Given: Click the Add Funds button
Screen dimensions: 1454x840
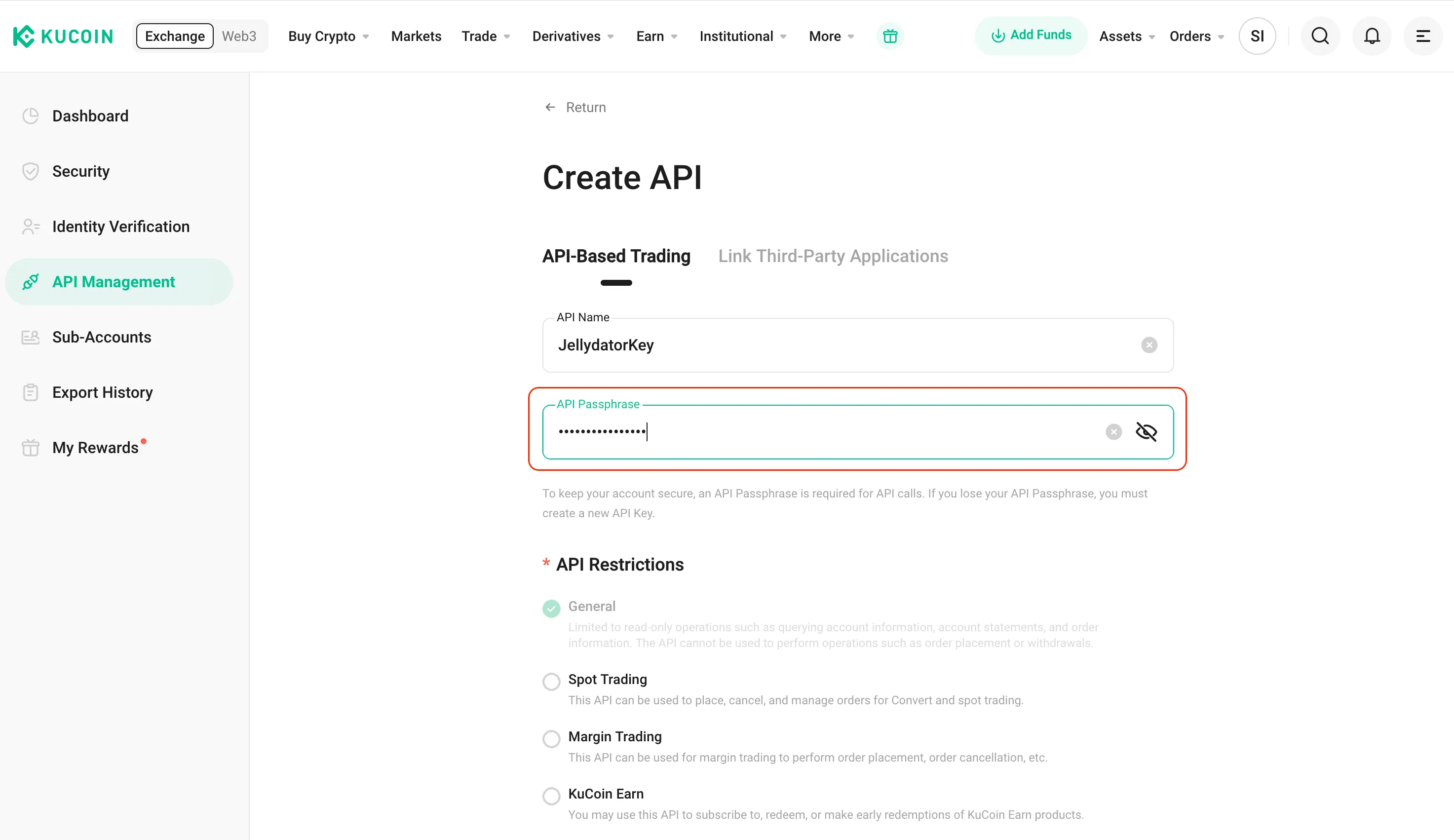Looking at the screenshot, I should pos(1031,36).
